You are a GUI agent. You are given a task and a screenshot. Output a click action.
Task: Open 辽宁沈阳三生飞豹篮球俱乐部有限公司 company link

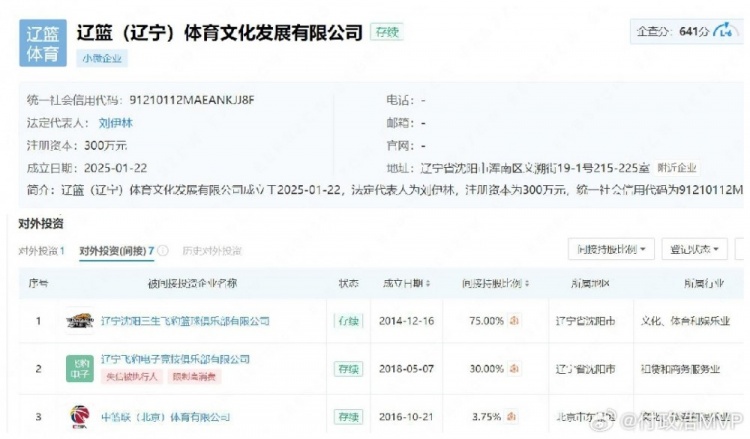click(185, 321)
